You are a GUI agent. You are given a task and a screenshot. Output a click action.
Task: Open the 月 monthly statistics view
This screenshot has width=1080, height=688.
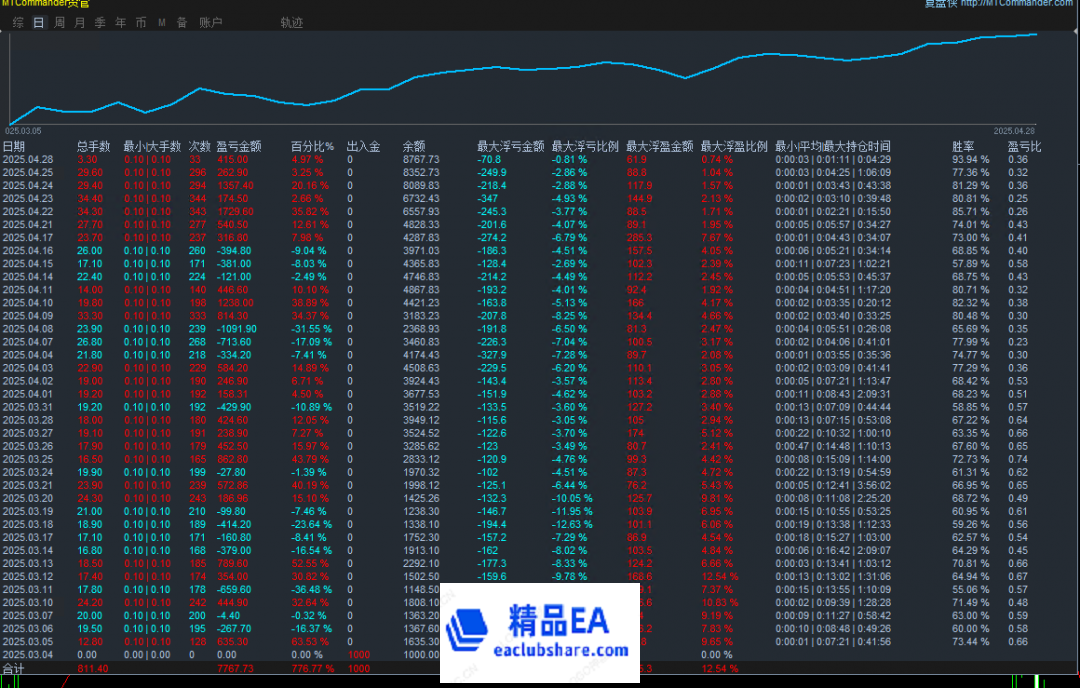click(x=78, y=21)
